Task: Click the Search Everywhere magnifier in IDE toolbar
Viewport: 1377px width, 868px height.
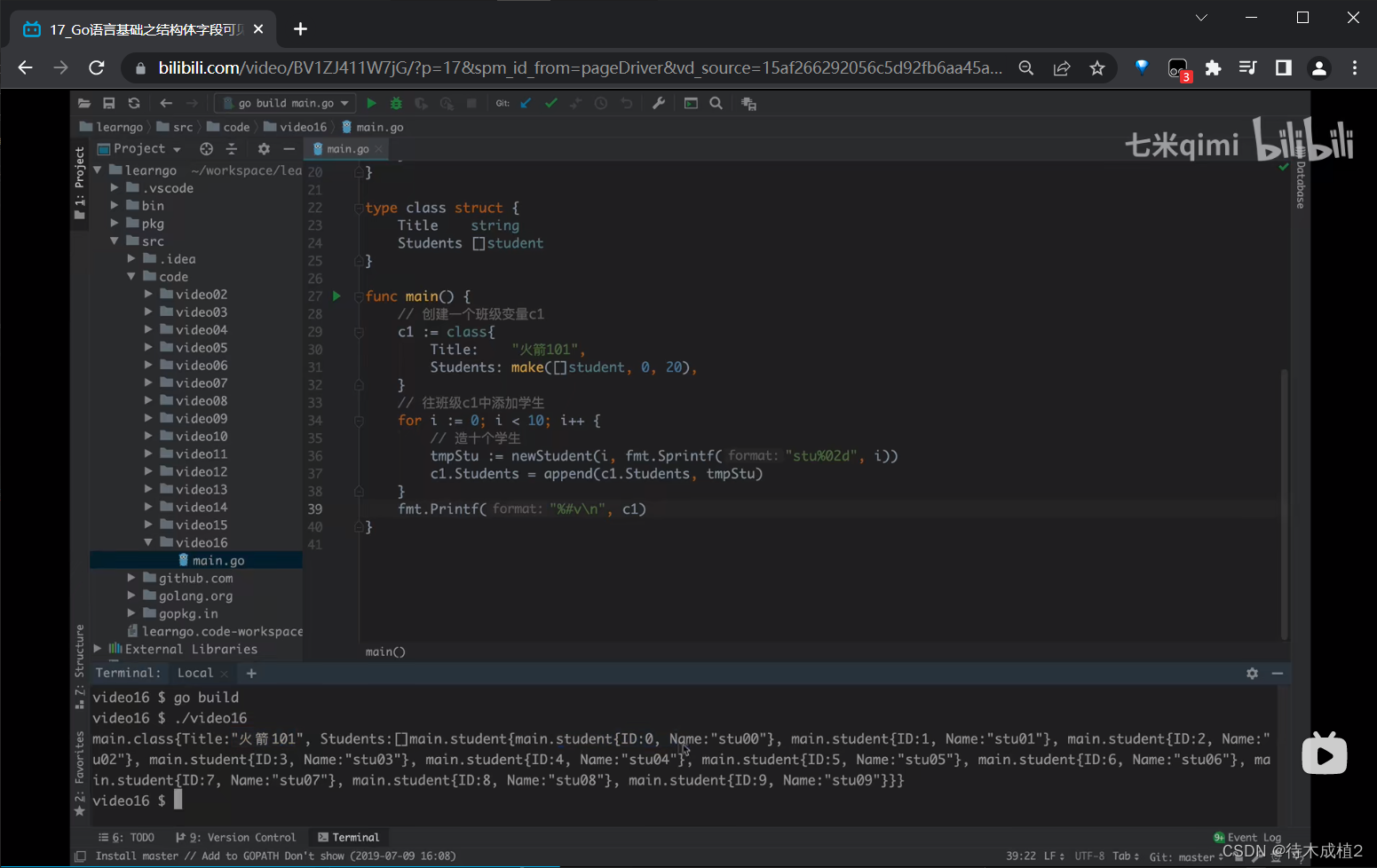Action: click(x=716, y=103)
